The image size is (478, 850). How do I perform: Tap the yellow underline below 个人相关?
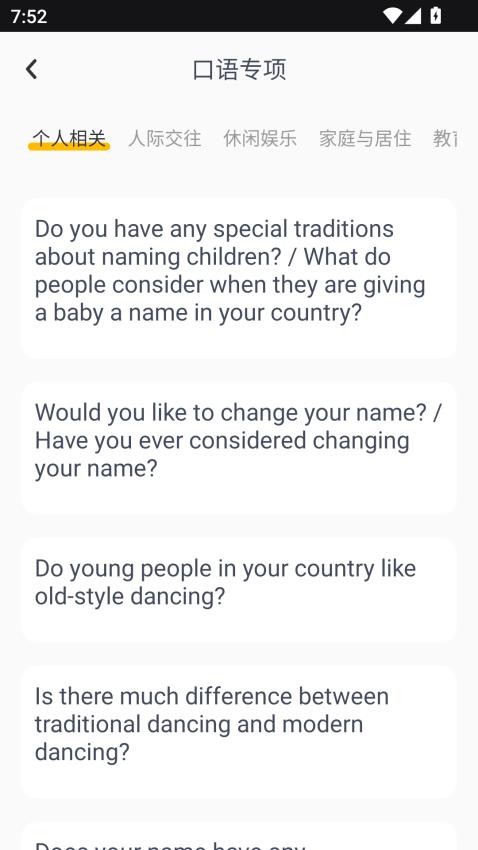69,146
